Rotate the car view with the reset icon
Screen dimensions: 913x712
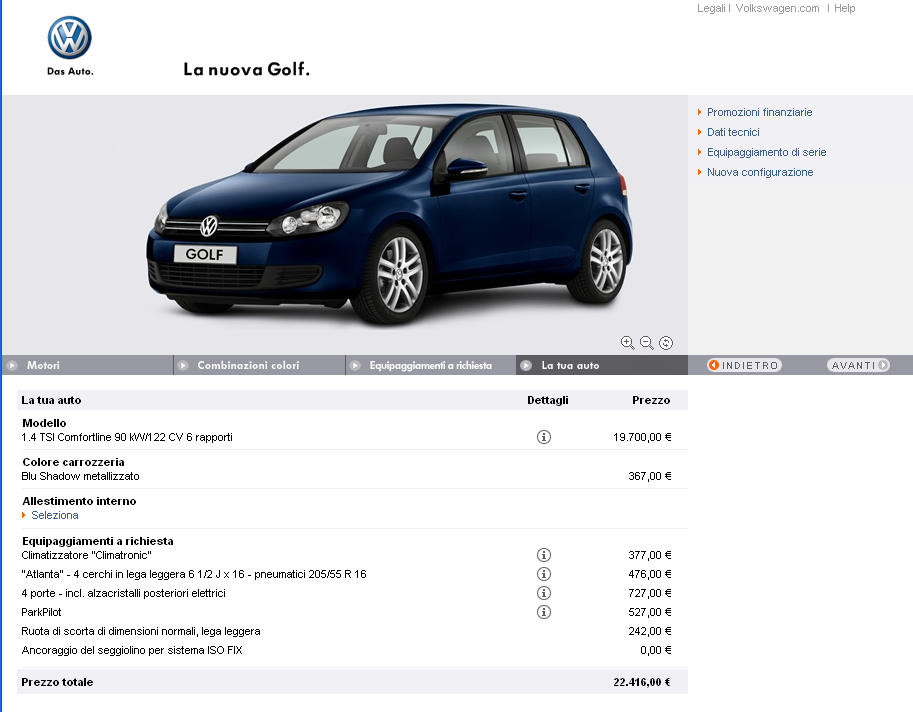tap(666, 343)
